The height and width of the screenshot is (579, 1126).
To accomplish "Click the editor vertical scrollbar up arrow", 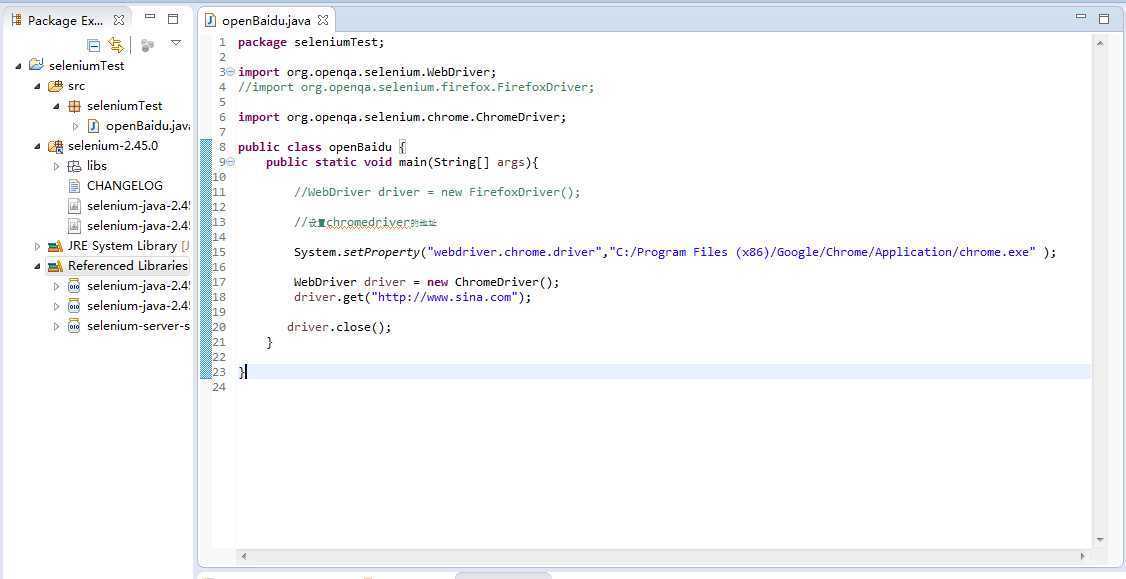I will pyautogui.click(x=1100, y=43).
